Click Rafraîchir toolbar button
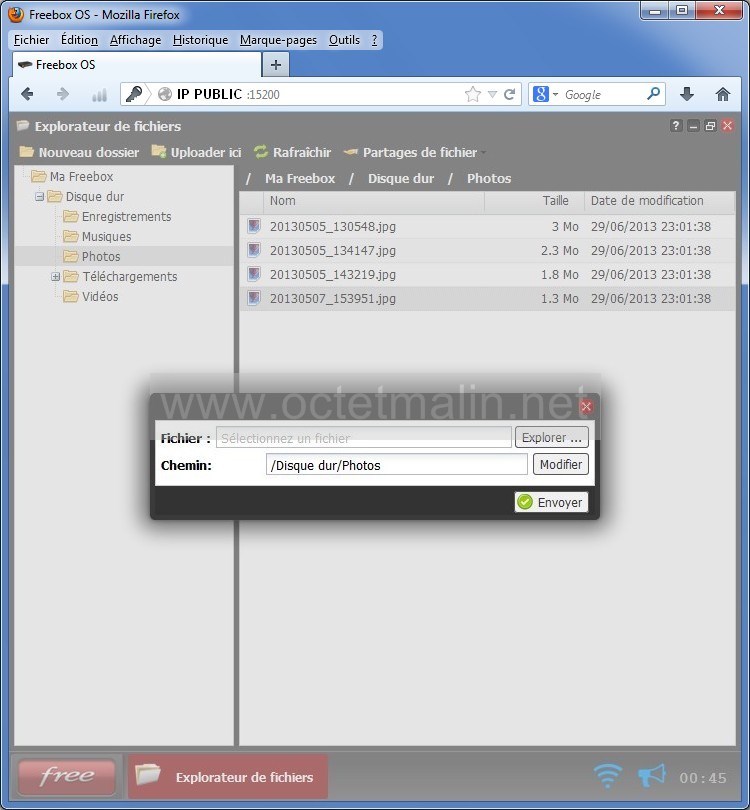The width and height of the screenshot is (750, 810). click(x=292, y=152)
